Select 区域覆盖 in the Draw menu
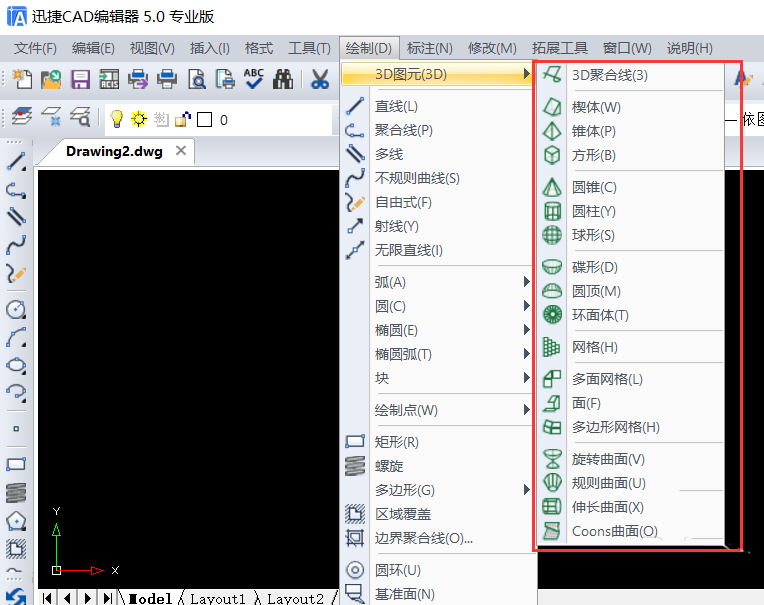764x605 pixels. tap(437, 514)
